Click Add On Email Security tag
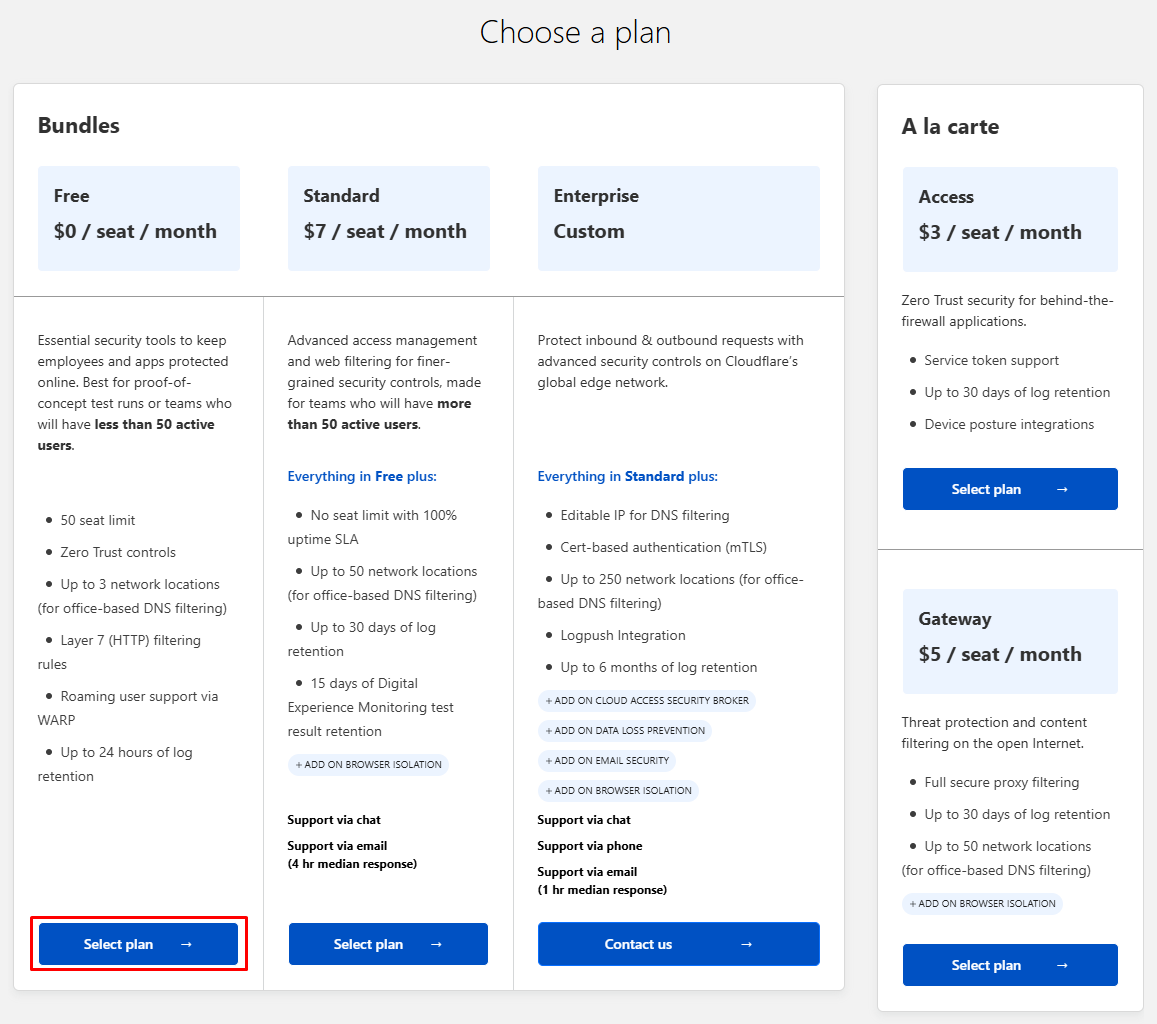1157x1024 pixels. [607, 760]
